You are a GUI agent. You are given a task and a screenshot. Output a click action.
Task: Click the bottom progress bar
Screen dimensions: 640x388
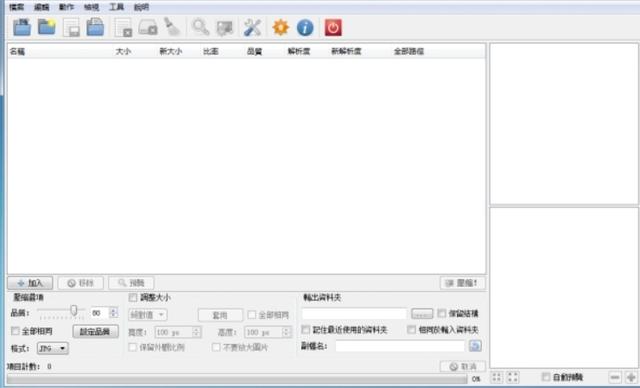click(x=237, y=379)
